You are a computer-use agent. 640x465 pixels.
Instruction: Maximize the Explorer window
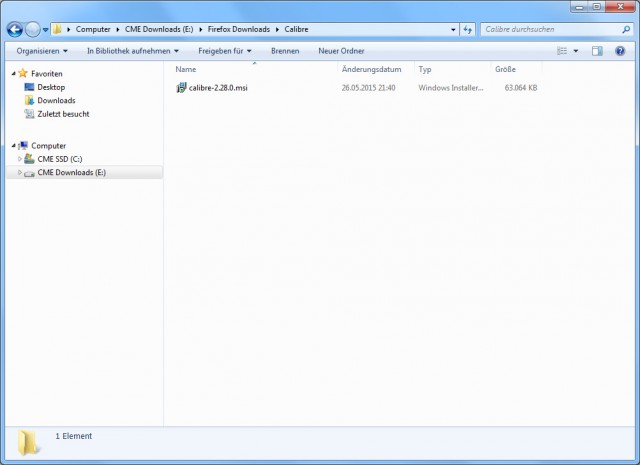pos(597,7)
